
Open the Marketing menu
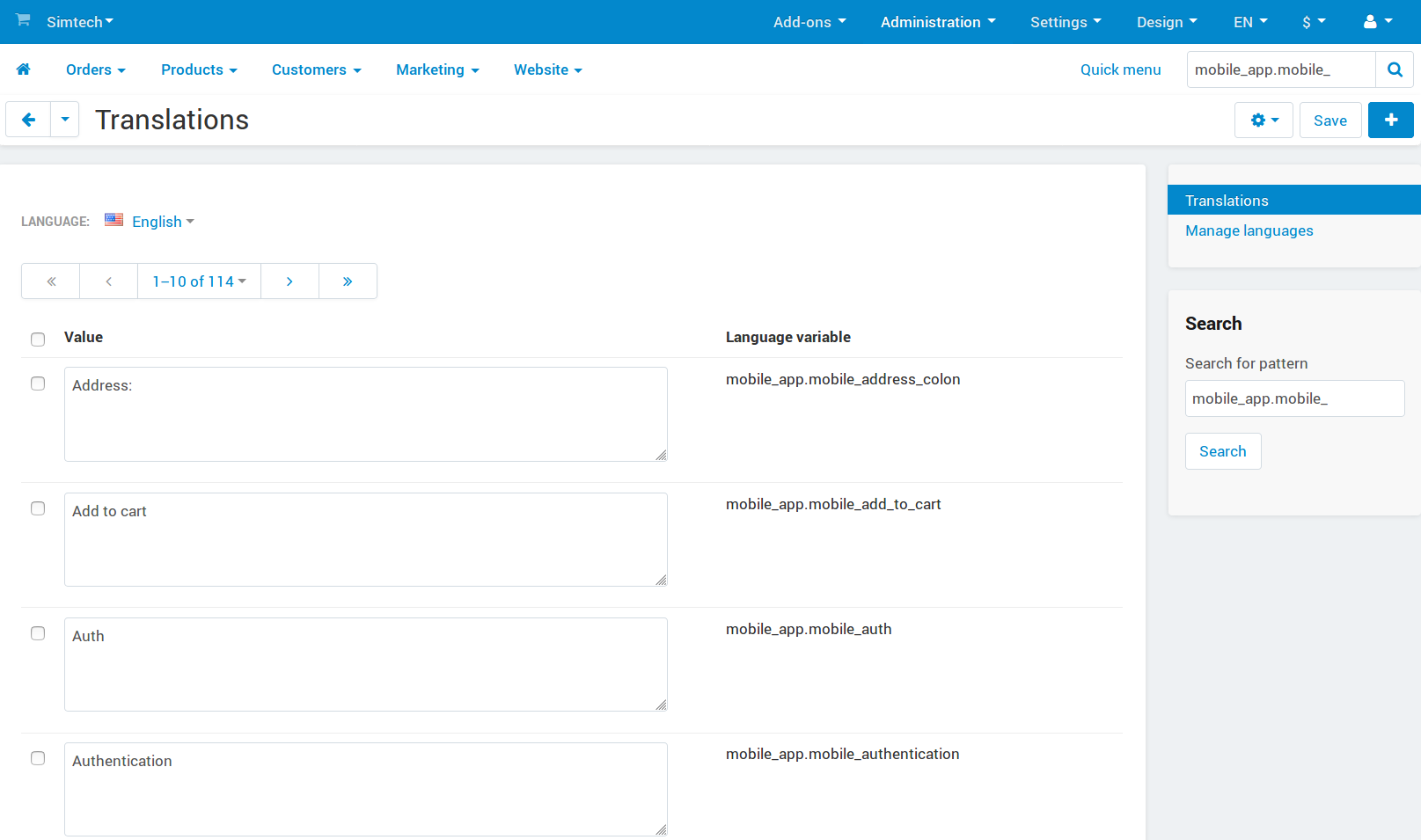pyautogui.click(x=437, y=69)
